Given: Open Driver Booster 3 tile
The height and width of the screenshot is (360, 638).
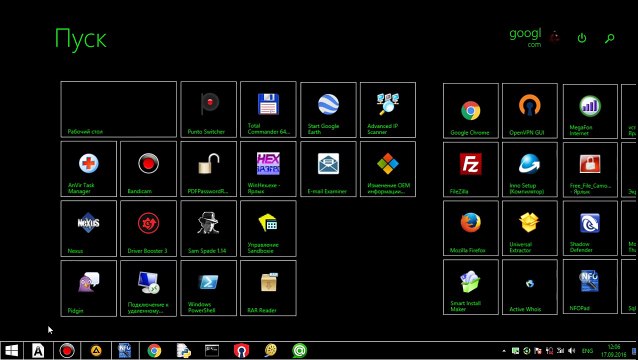Looking at the screenshot, I should pos(149,229).
